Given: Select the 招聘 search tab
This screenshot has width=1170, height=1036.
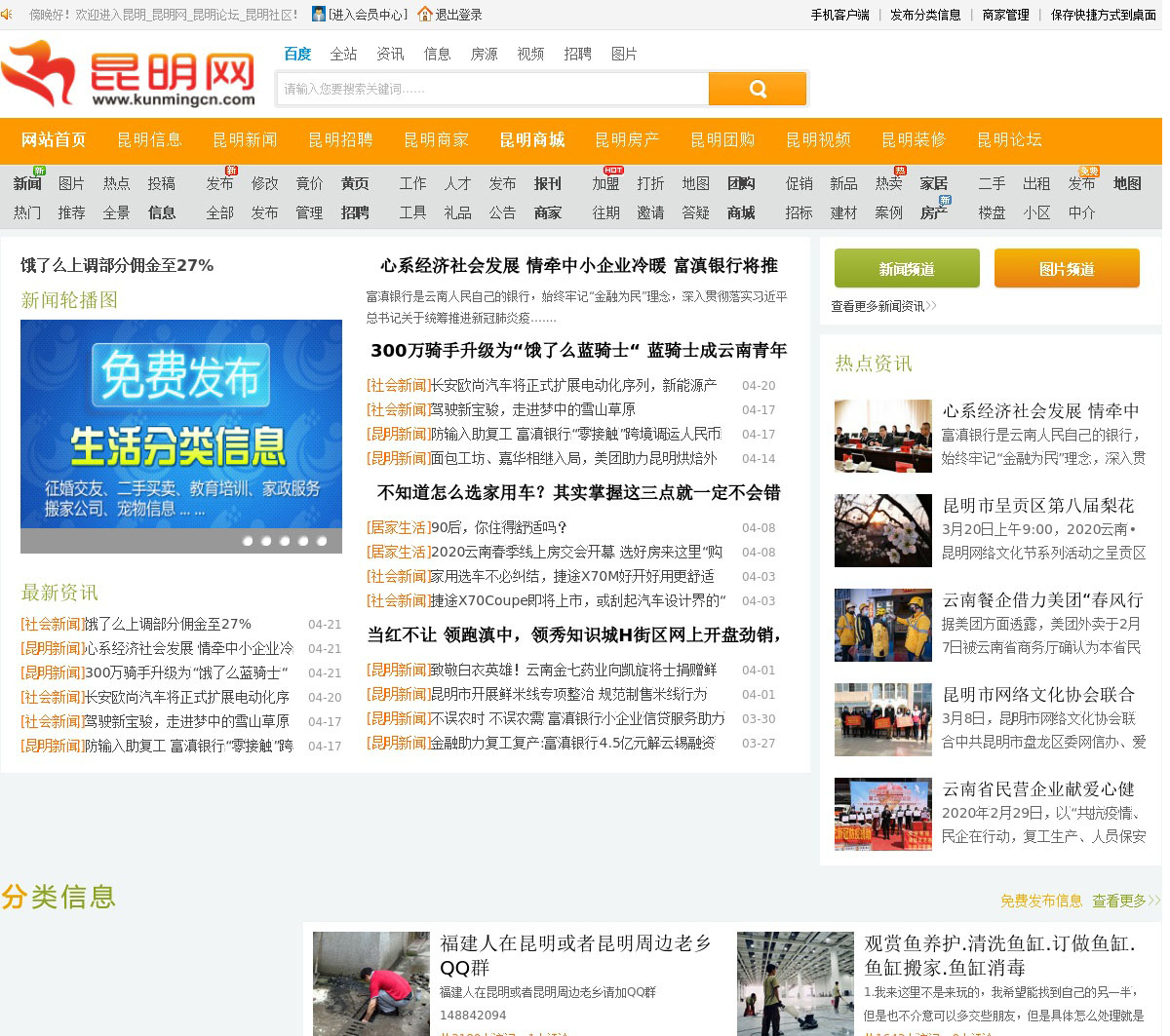Looking at the screenshot, I should pos(577,54).
